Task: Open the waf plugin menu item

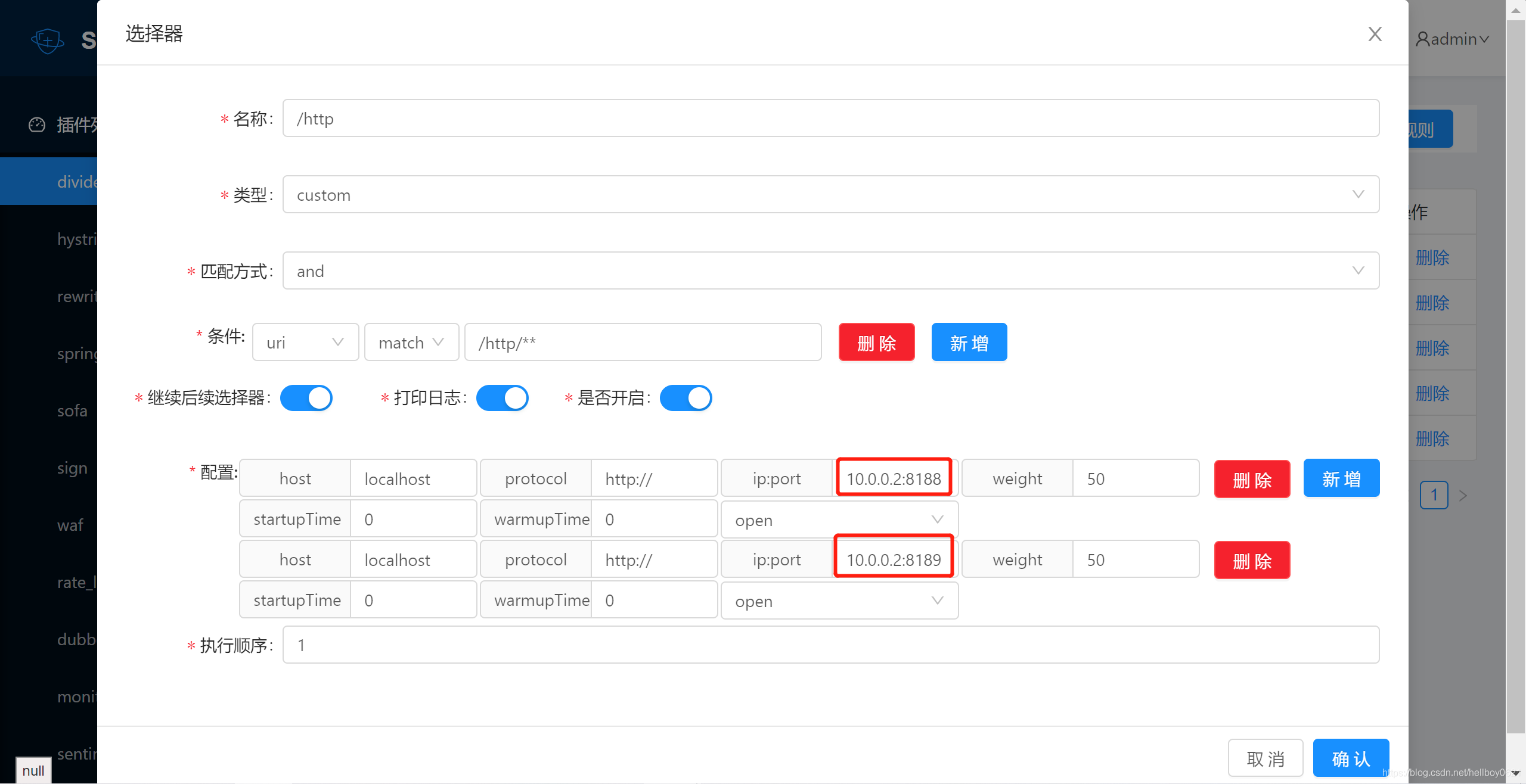Action: [70, 525]
